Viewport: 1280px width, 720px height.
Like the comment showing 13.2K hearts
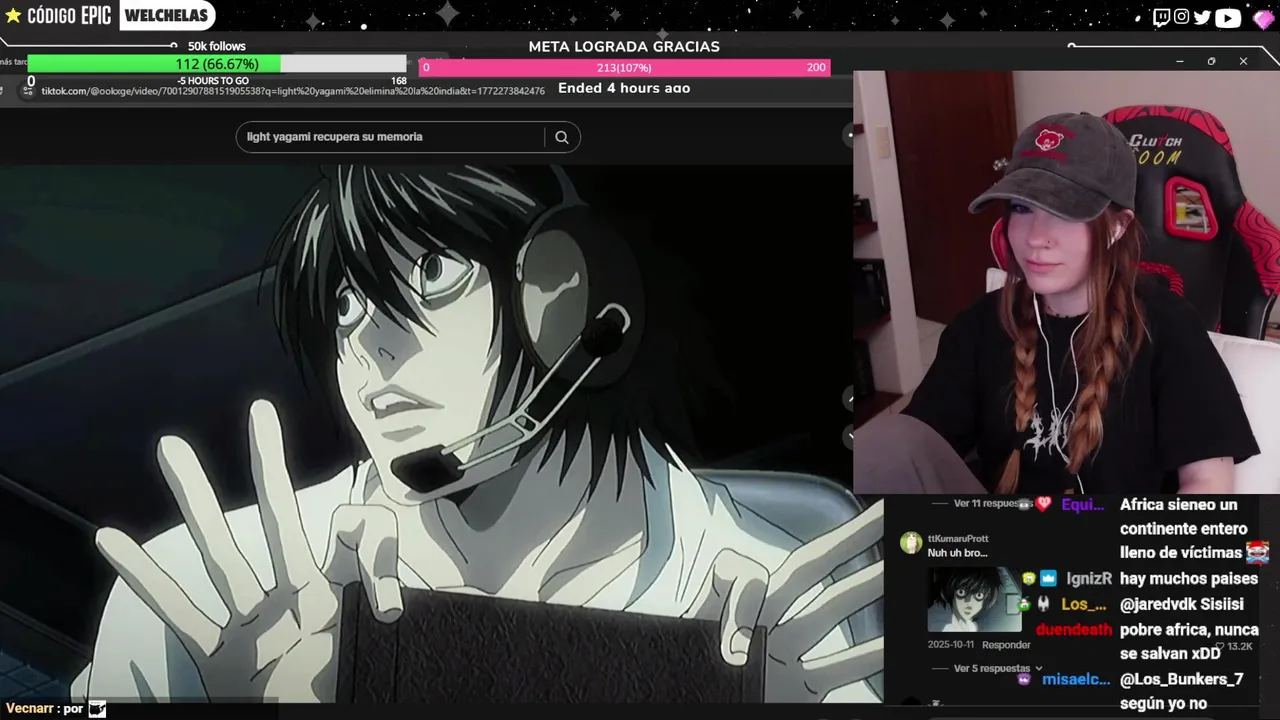coord(1221,646)
